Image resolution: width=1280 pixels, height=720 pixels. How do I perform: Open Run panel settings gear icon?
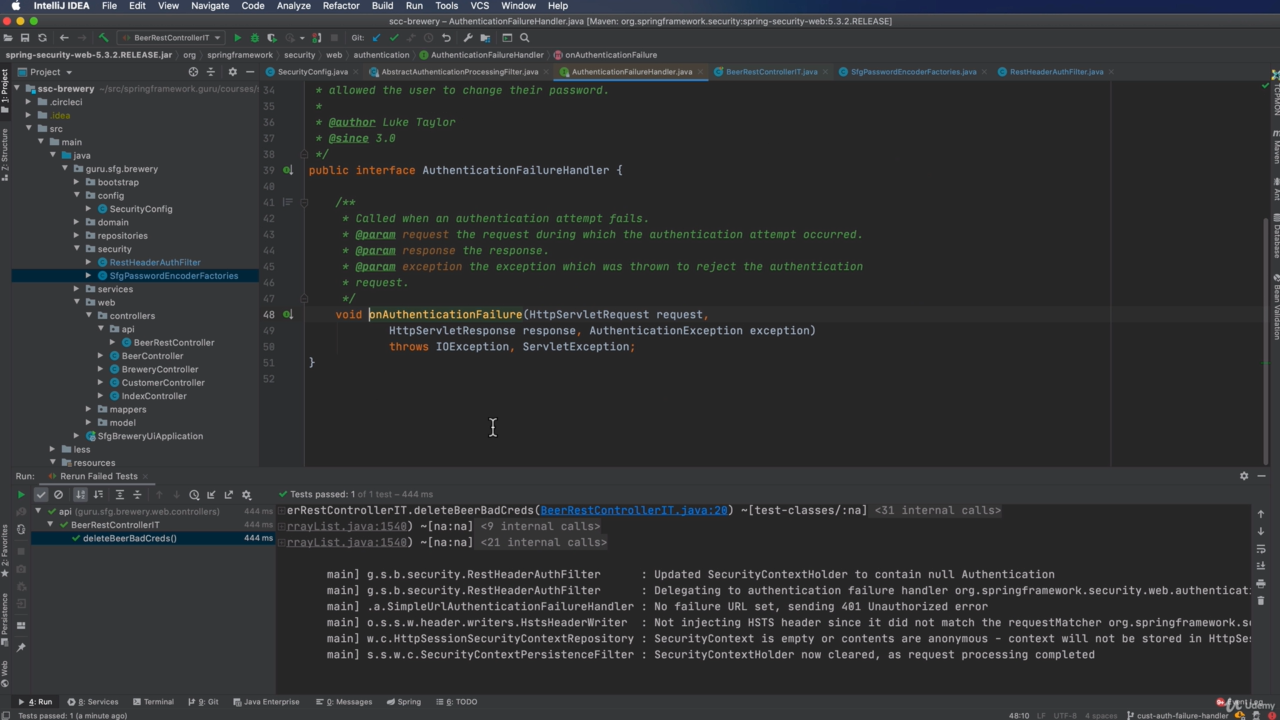(1244, 476)
